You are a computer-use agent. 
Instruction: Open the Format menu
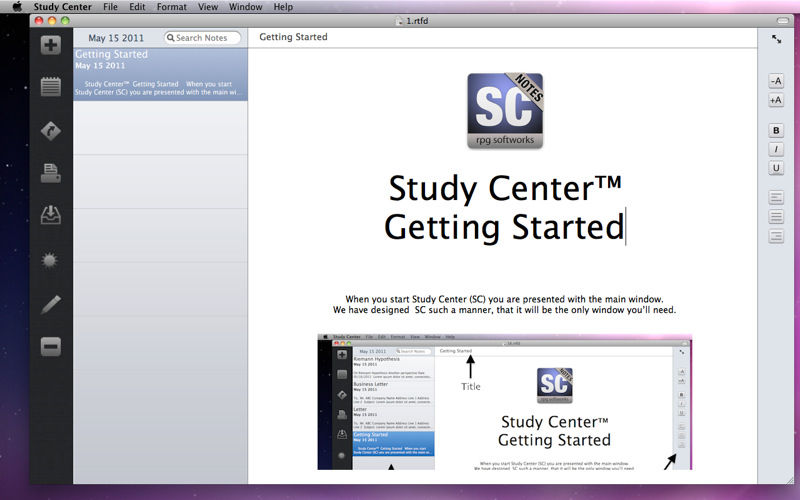point(171,7)
